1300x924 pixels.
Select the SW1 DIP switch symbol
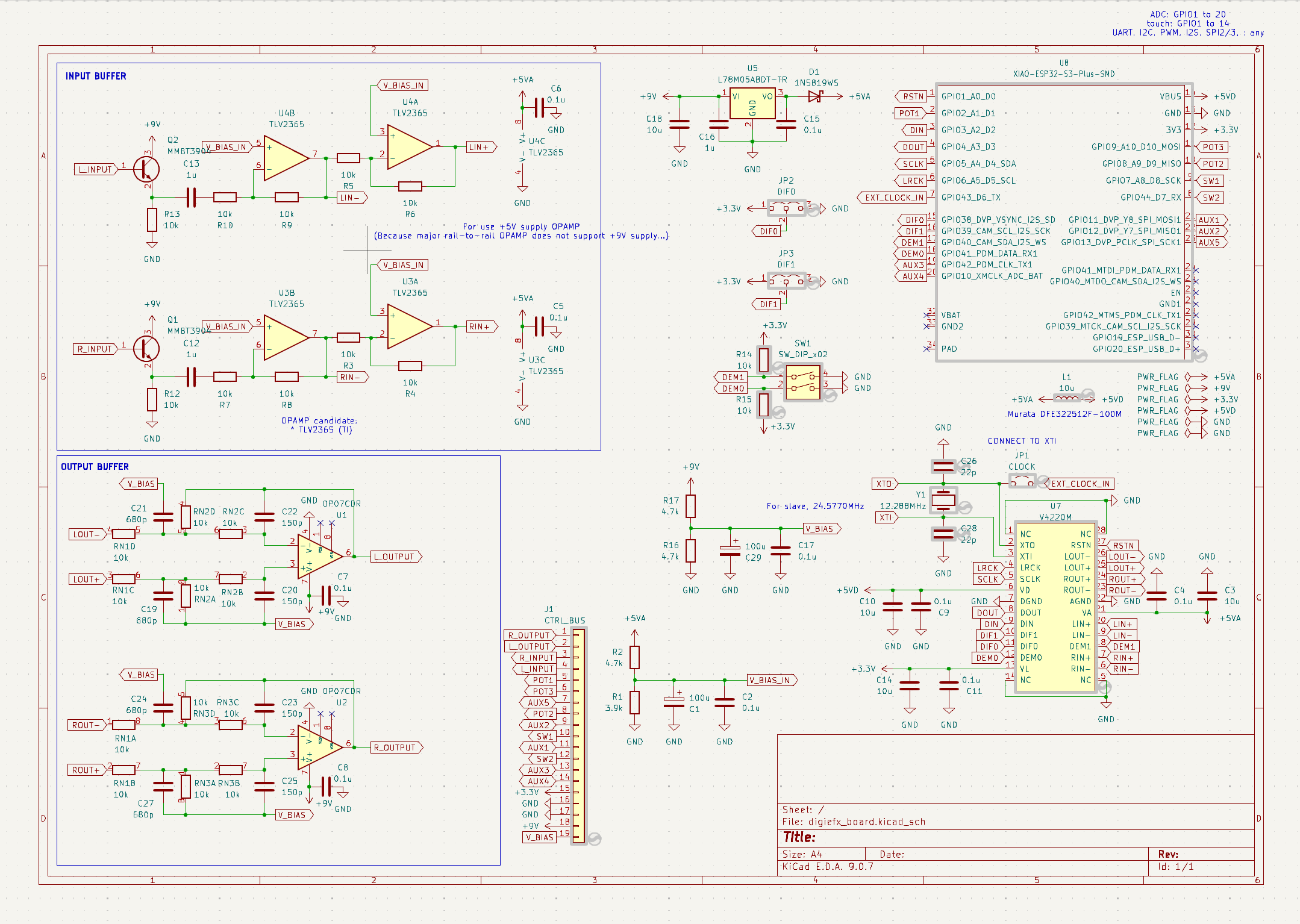(803, 382)
